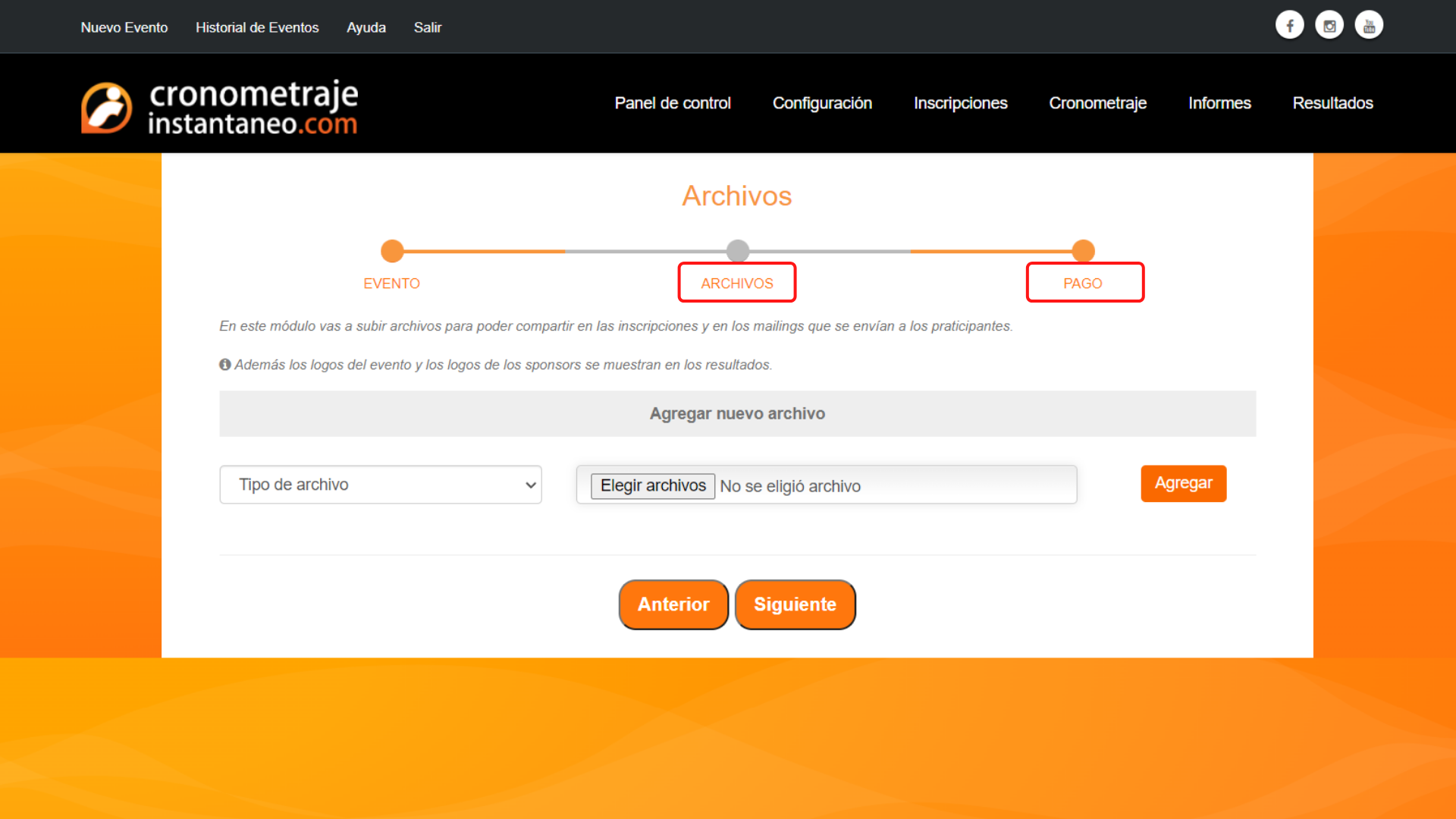Click the PAGO step circle
The width and height of the screenshot is (1456, 819).
coord(1083,250)
